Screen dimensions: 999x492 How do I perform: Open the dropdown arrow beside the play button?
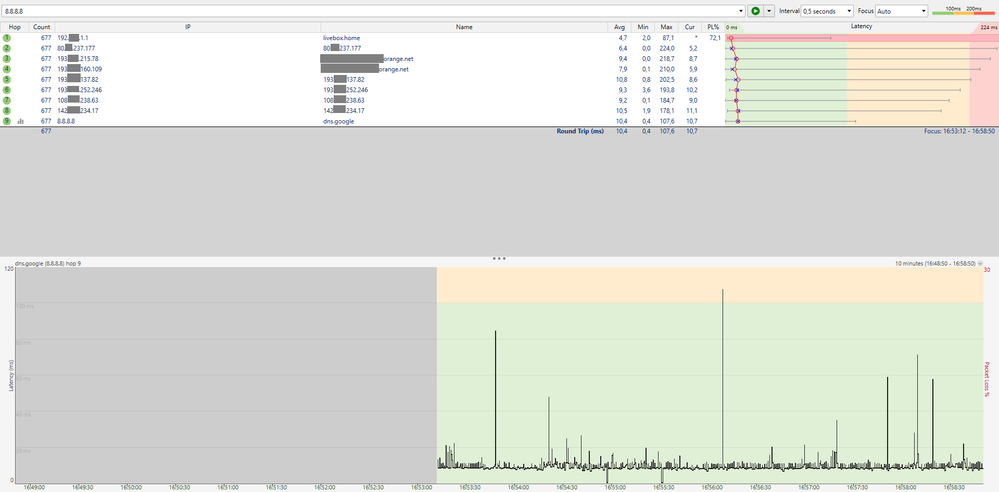click(x=769, y=11)
